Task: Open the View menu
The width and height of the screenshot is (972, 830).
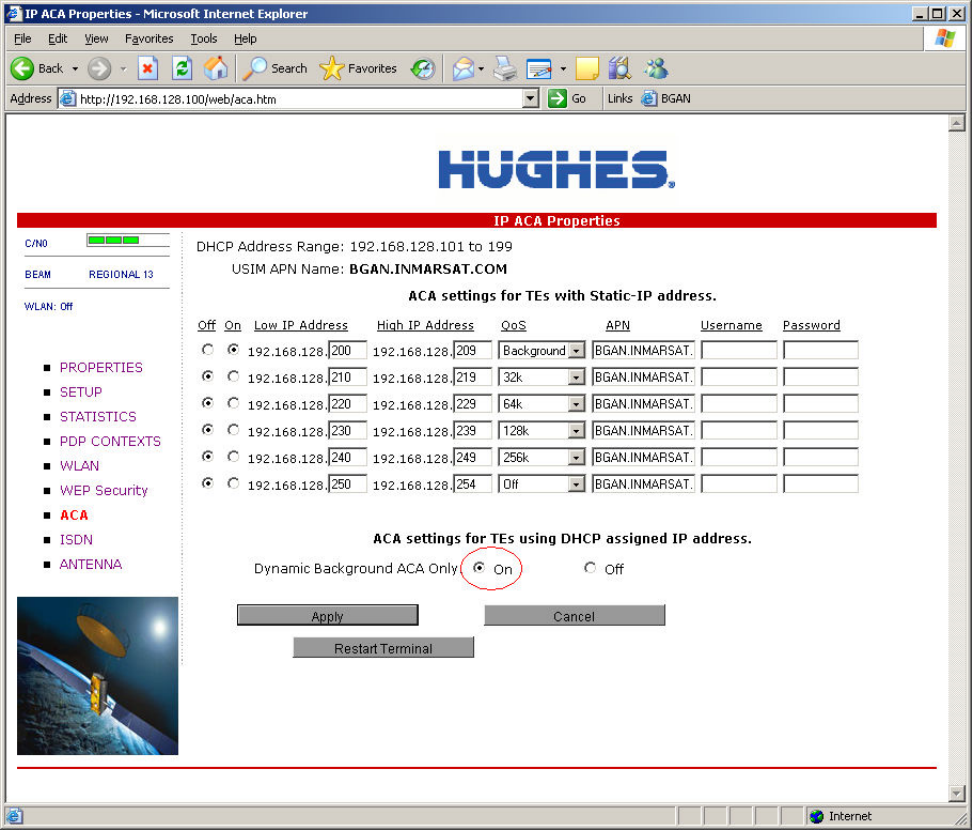Action: click(x=96, y=38)
